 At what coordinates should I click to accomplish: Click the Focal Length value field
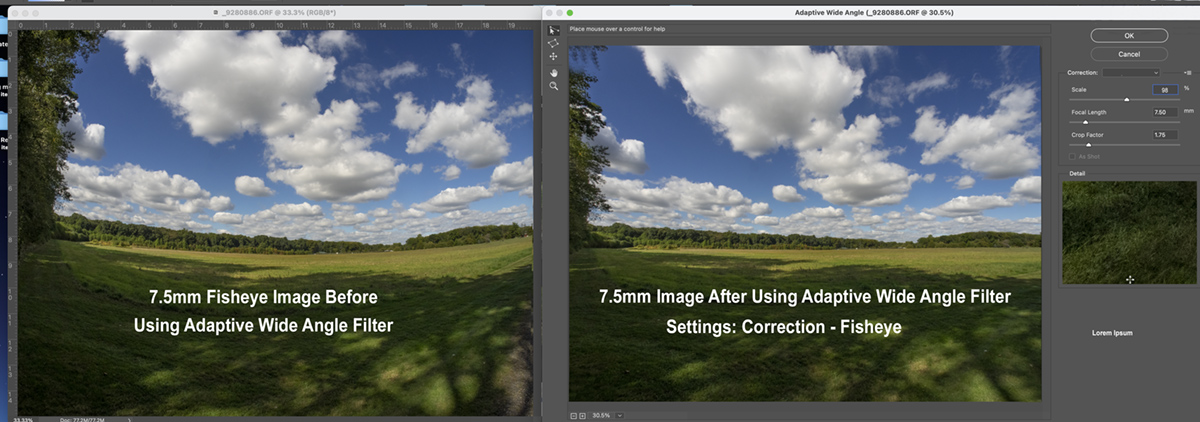click(1164, 112)
